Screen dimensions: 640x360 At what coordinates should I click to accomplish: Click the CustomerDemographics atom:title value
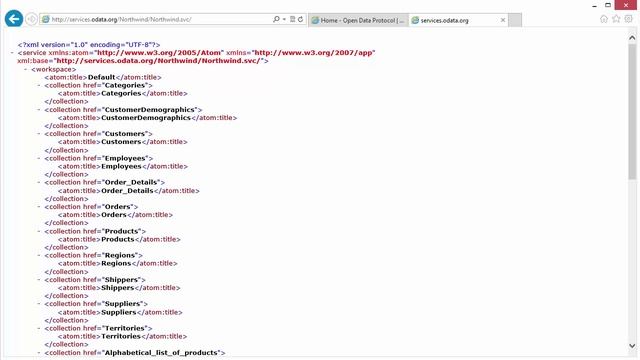tap(146, 118)
